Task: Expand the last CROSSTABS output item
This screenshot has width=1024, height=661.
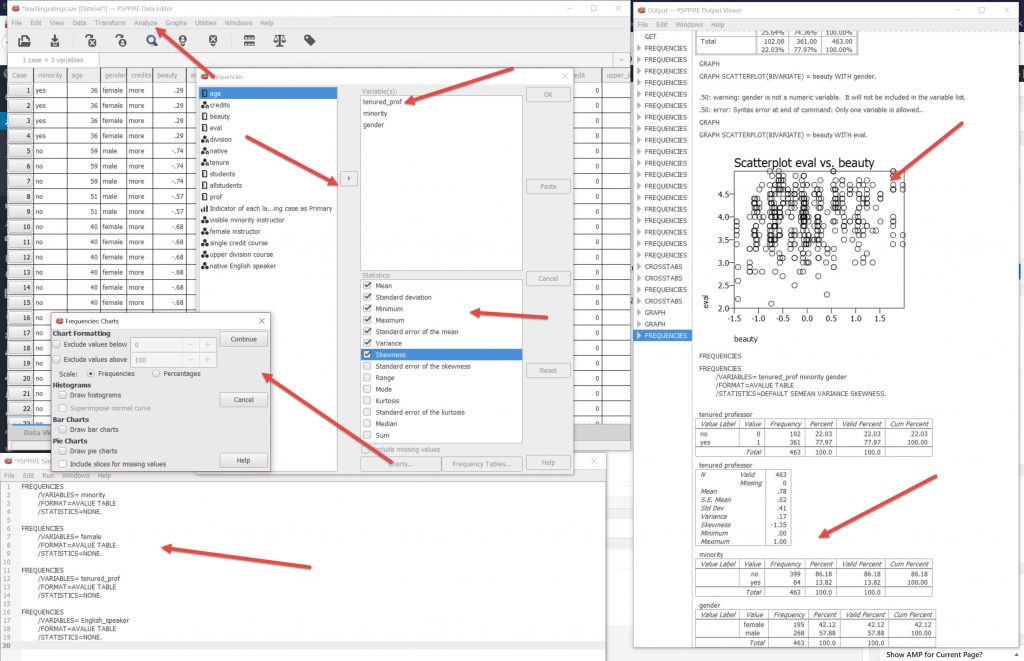Action: point(640,301)
